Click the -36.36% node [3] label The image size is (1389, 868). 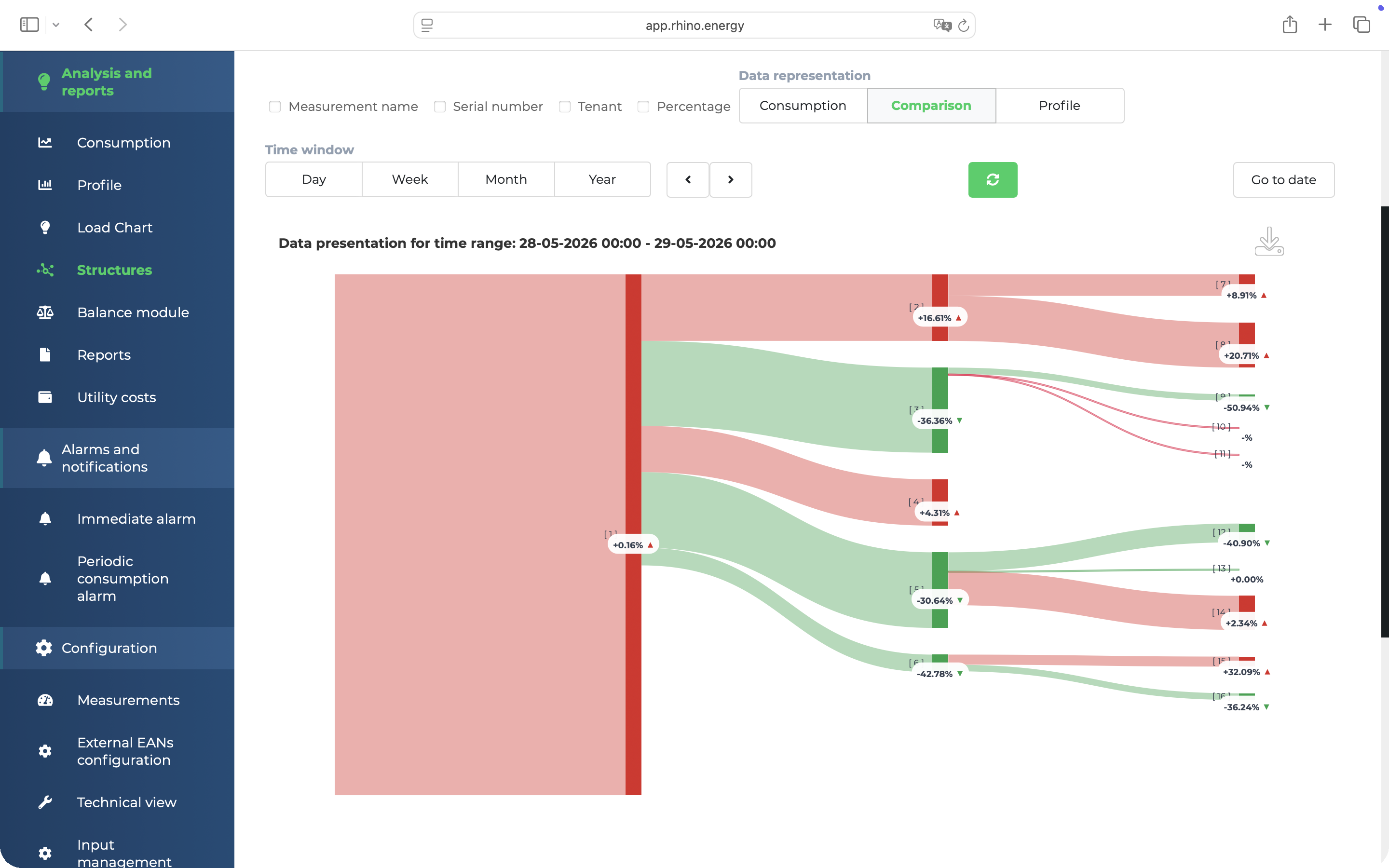(x=940, y=421)
